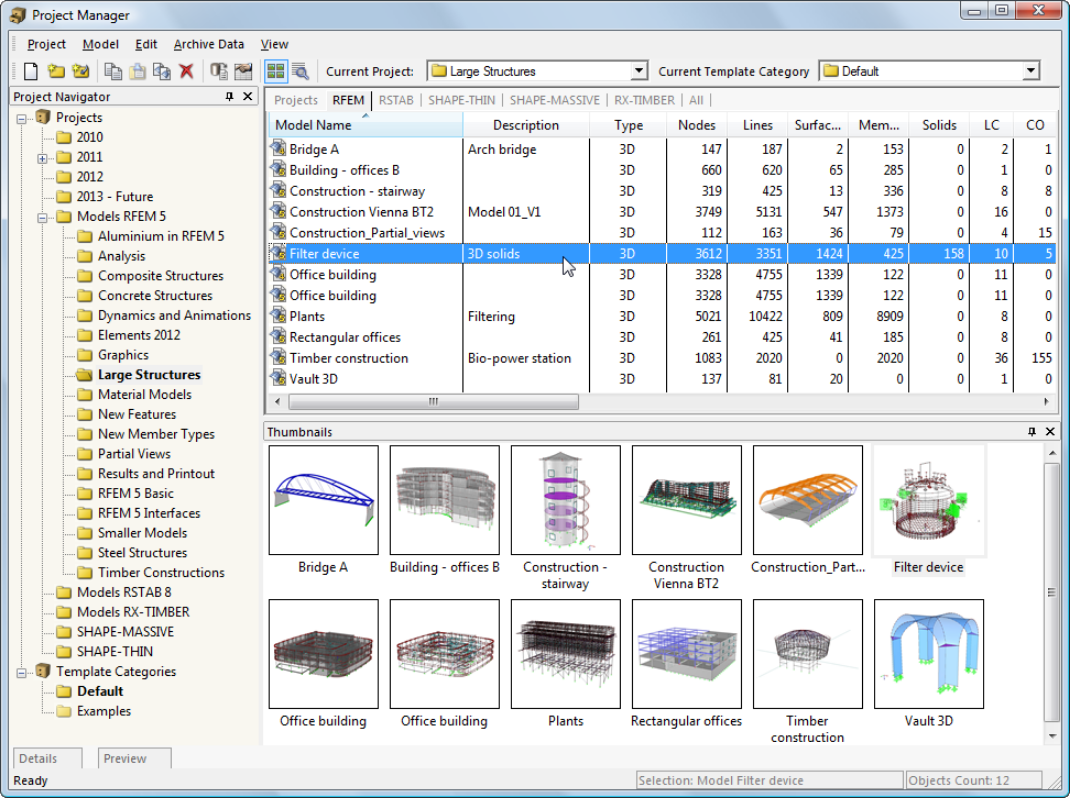
Task: Click the Solids column header
Action: click(x=939, y=125)
